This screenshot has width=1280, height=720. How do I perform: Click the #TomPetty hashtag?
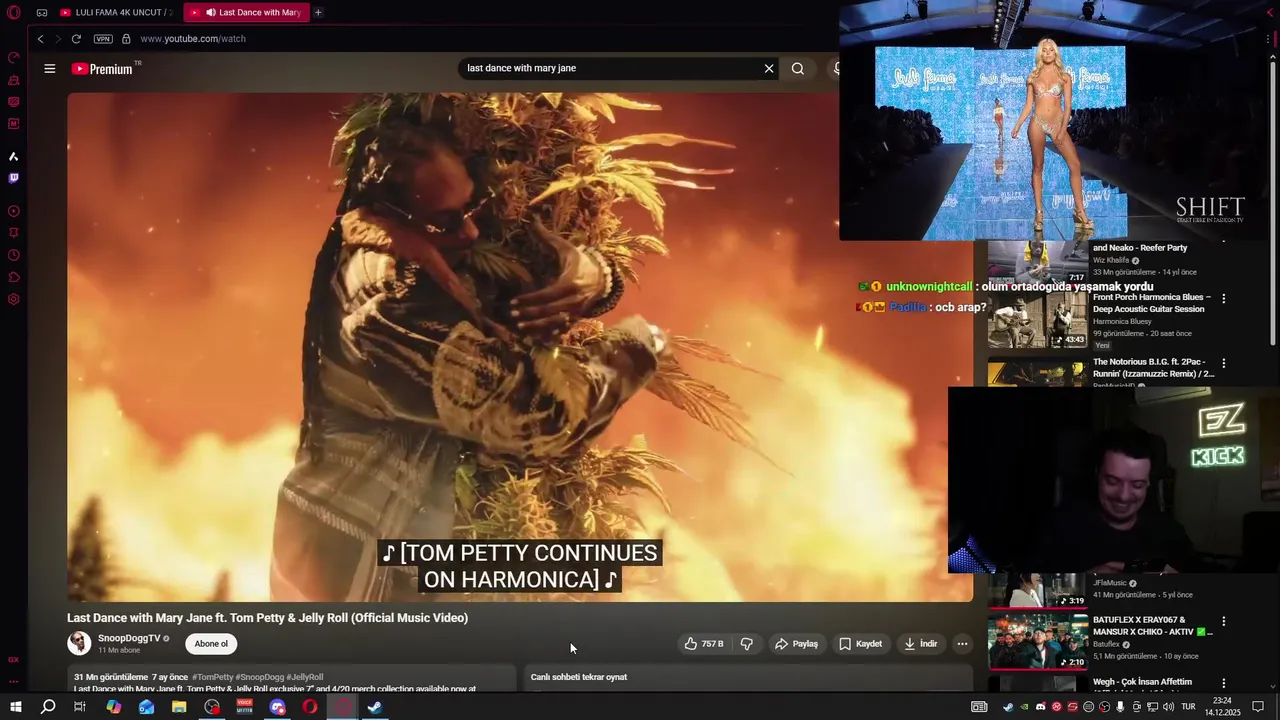pos(212,677)
